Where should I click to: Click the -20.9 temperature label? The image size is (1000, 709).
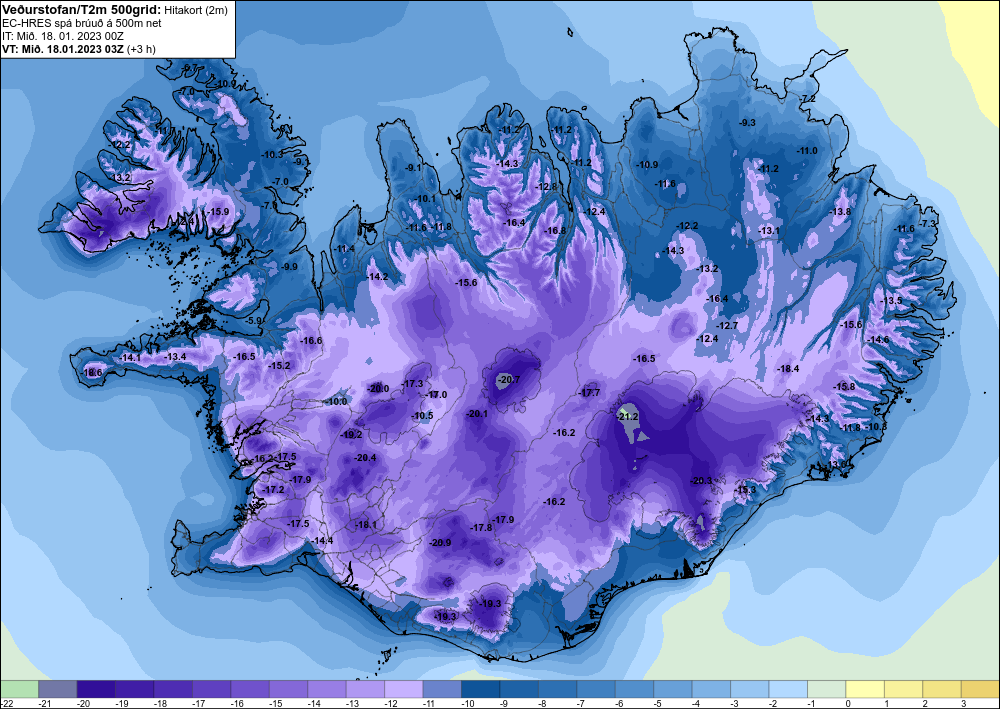(441, 543)
